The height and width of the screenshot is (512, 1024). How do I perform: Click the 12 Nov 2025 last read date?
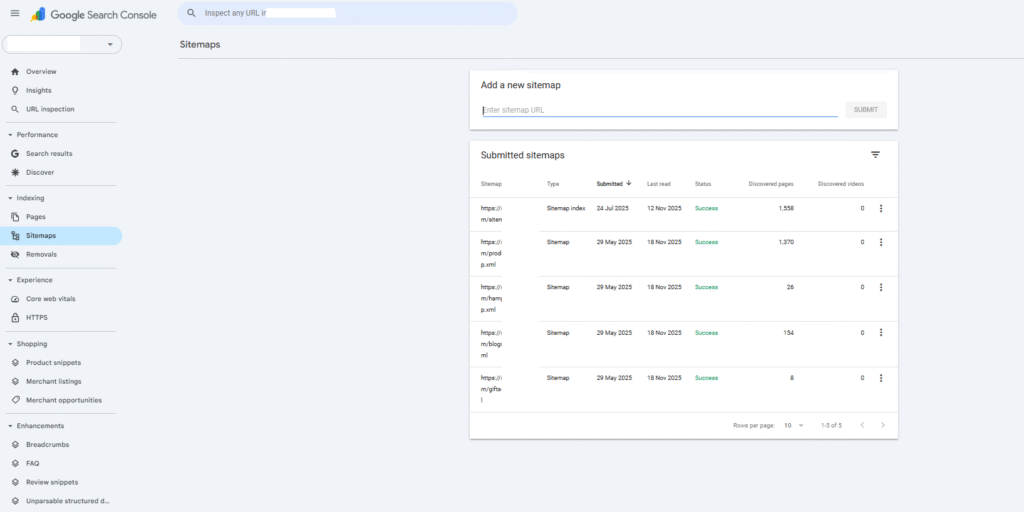[x=664, y=208]
